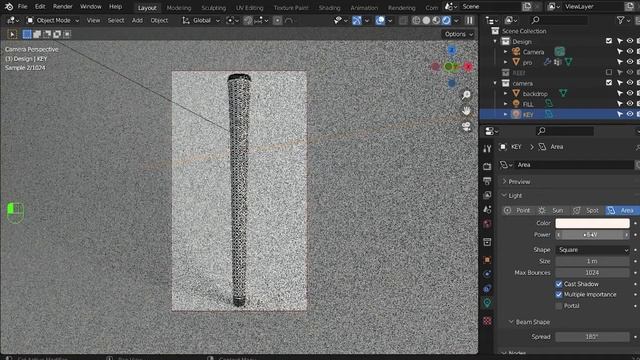Screen dimensions: 640x360
Task: Open the viewport View menu
Action: 93,20
